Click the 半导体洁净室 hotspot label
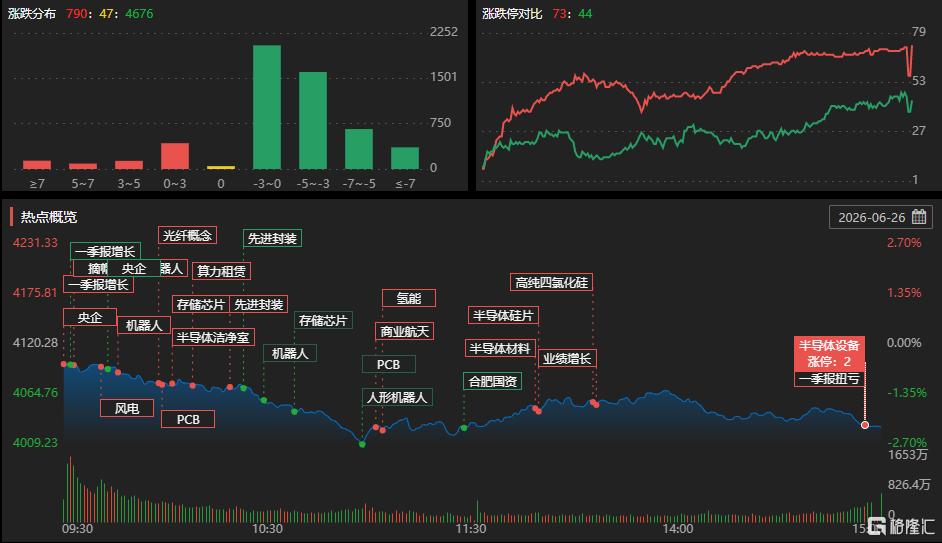This screenshot has height=543, width=942. point(213,337)
